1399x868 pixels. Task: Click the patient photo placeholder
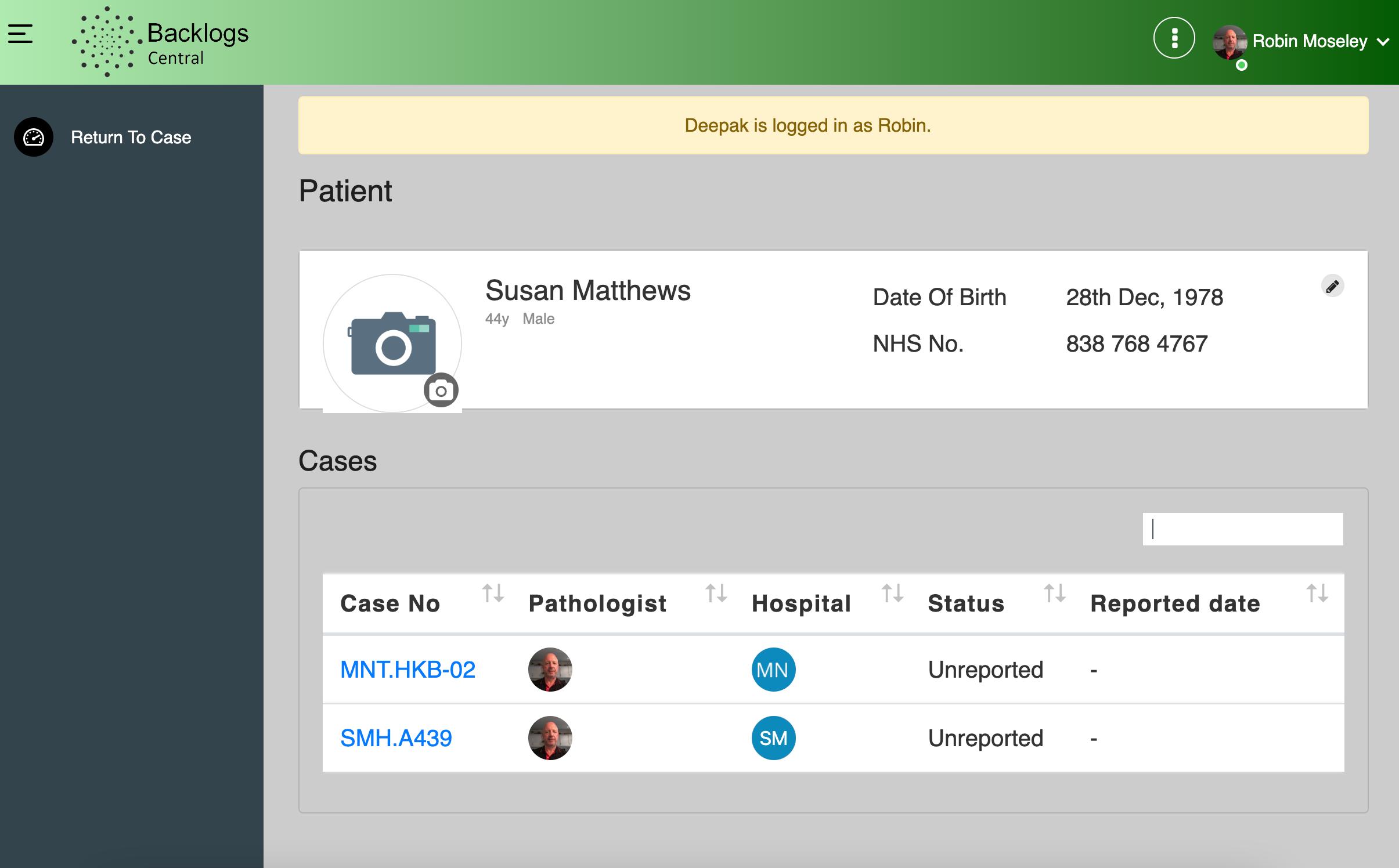[392, 343]
